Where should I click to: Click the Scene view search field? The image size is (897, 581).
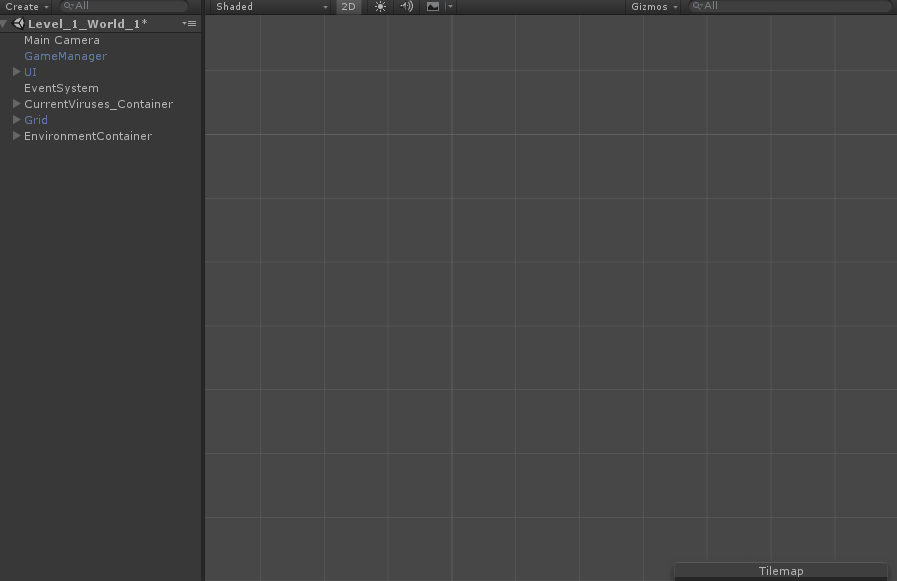(x=789, y=6)
